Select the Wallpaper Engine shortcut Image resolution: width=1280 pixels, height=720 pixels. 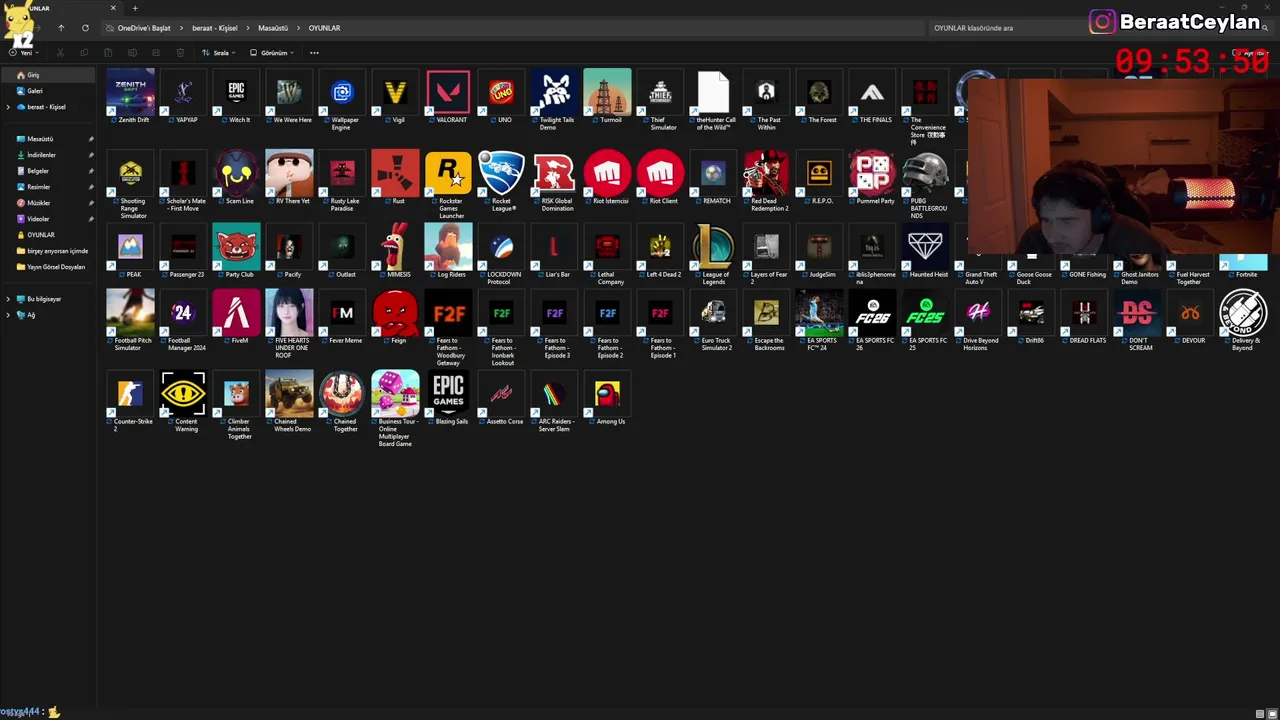point(342,100)
